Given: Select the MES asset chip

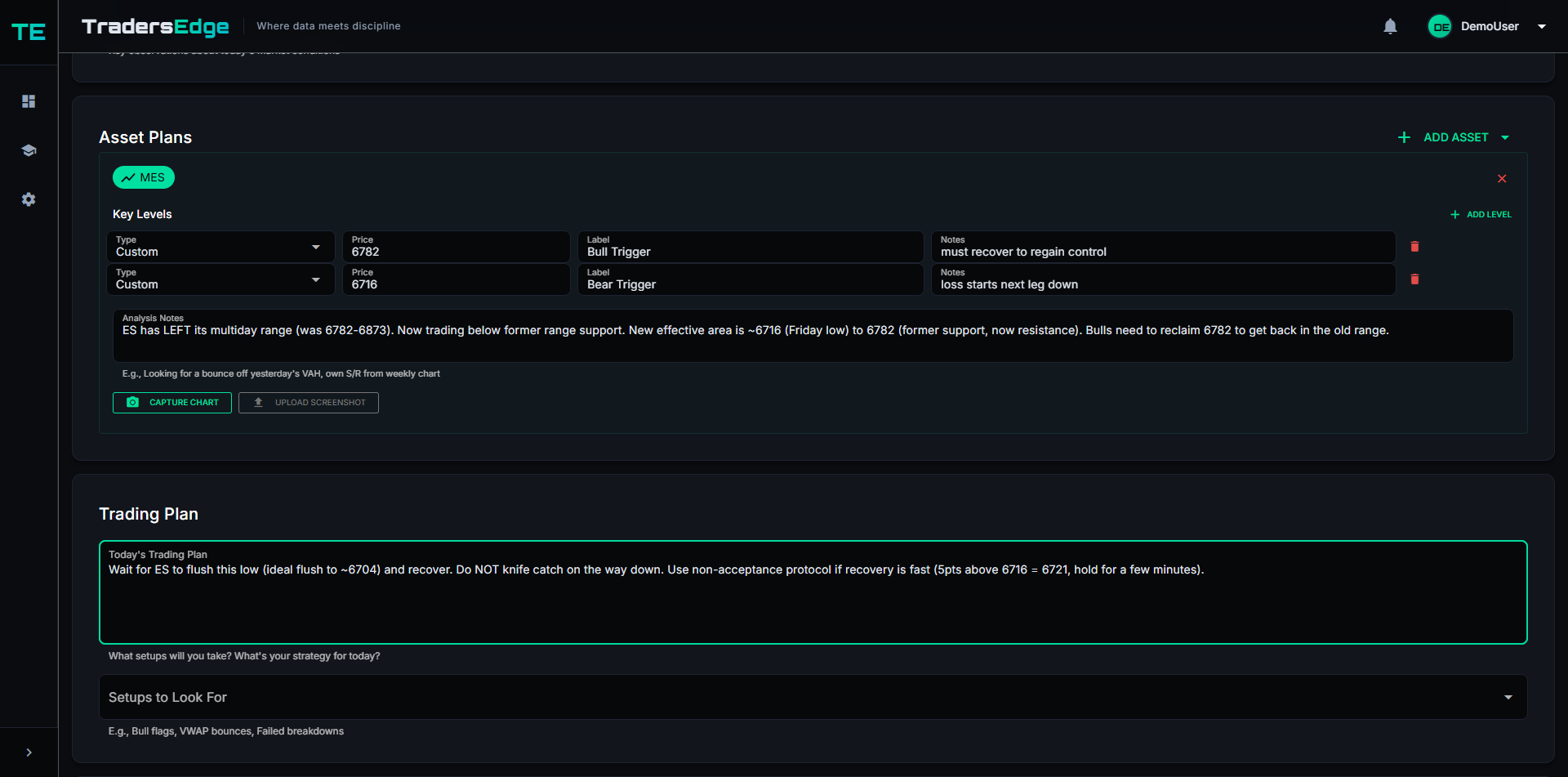Looking at the screenshot, I should 144,177.
